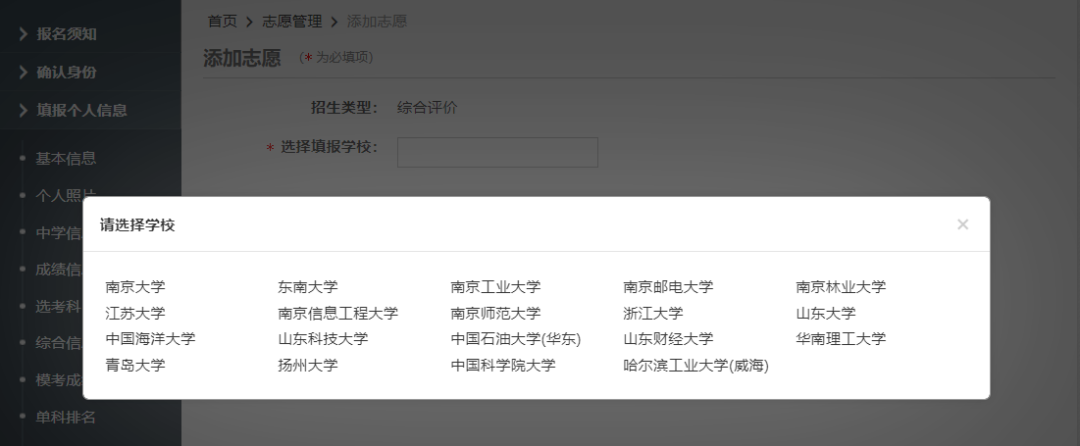The width and height of the screenshot is (1080, 446).
Task: Select 江苏大学 from the list
Action: (x=135, y=313)
